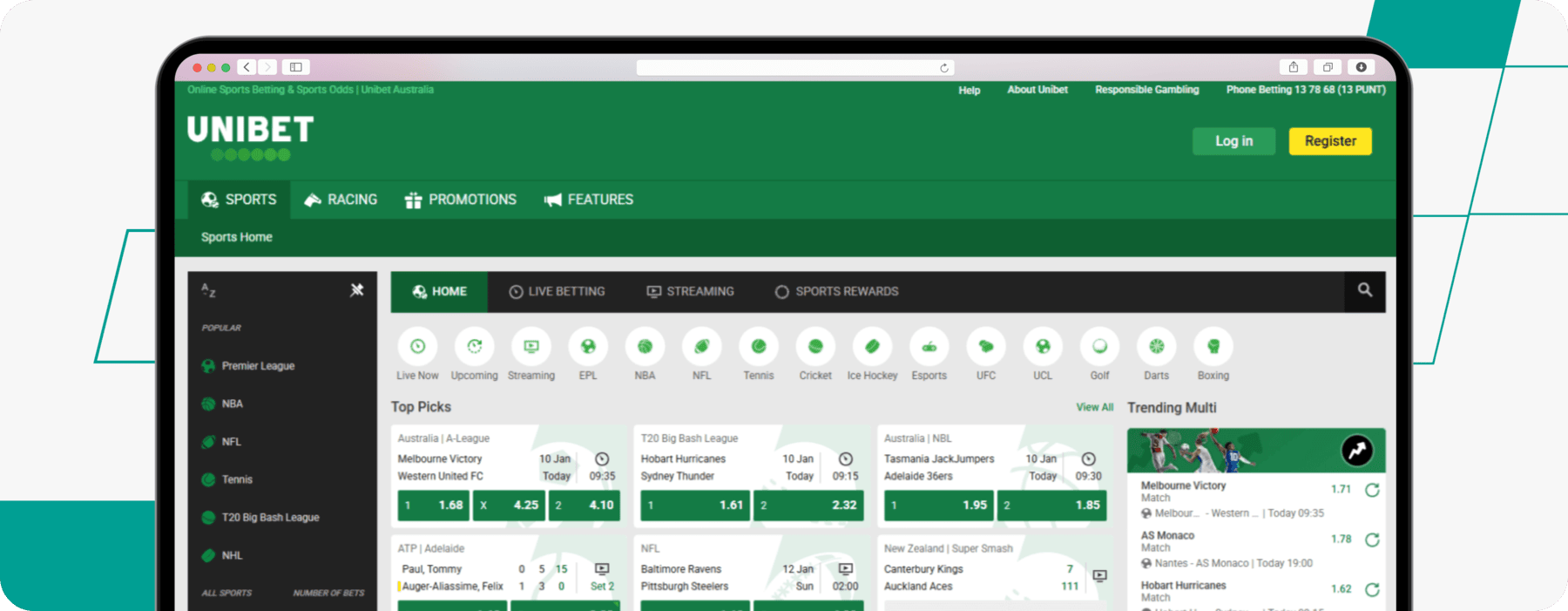The image size is (1568, 611).
Task: Click the Log in button
Action: click(x=1234, y=141)
